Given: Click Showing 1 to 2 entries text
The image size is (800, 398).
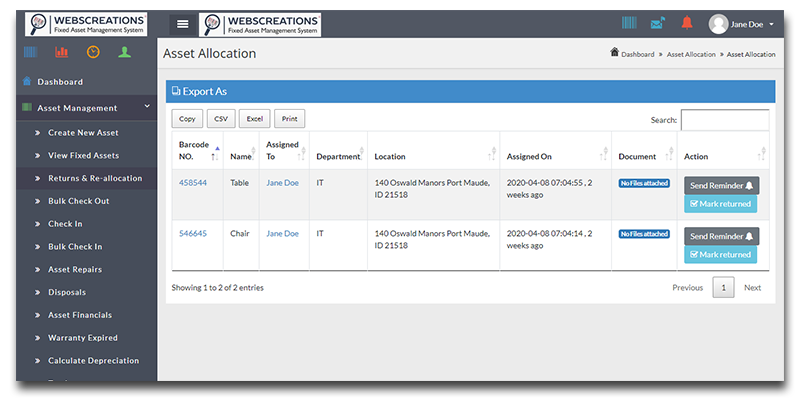Looking at the screenshot, I should point(218,288).
